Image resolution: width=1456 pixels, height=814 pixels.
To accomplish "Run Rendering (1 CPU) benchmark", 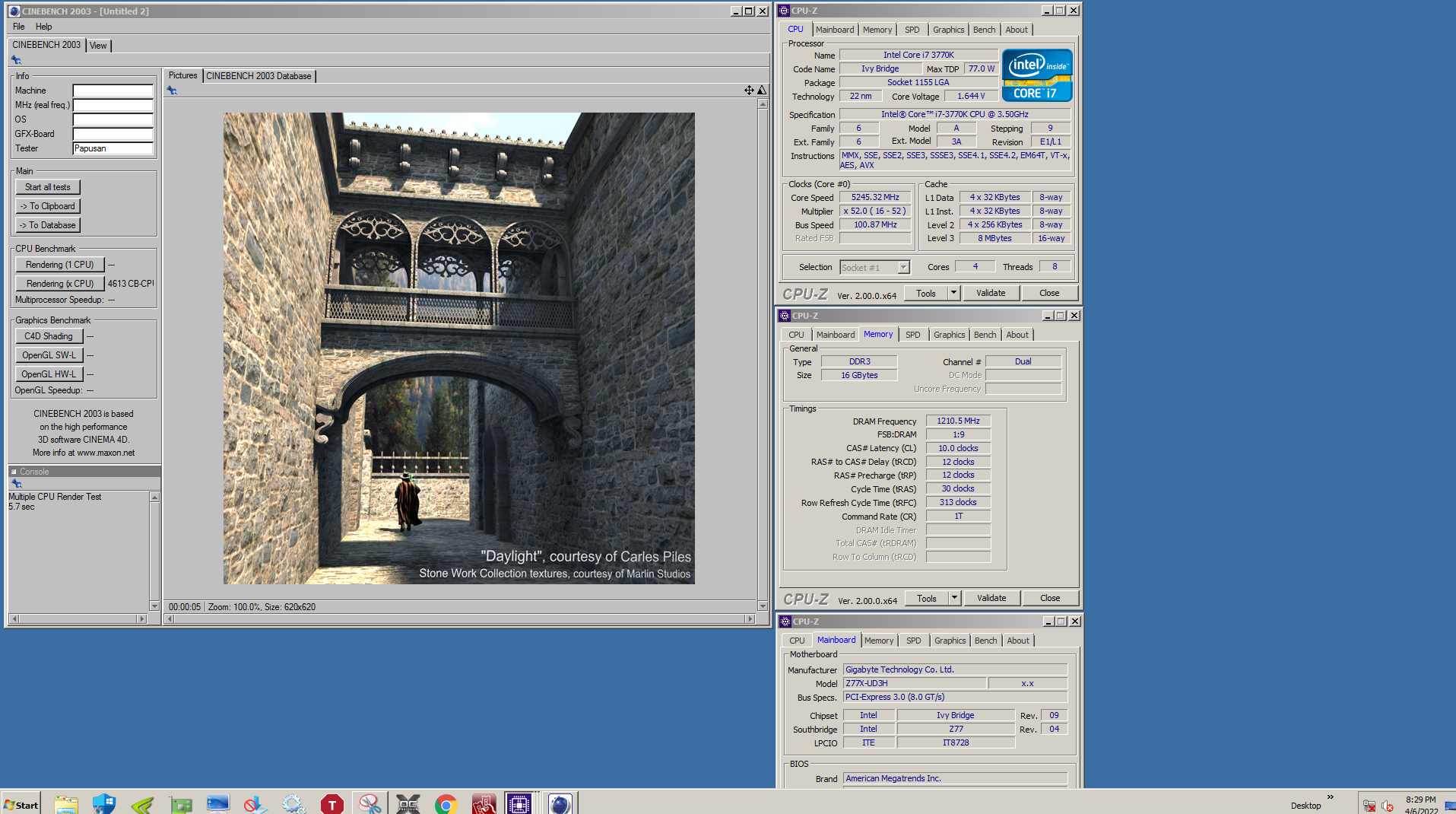I will click(59, 265).
